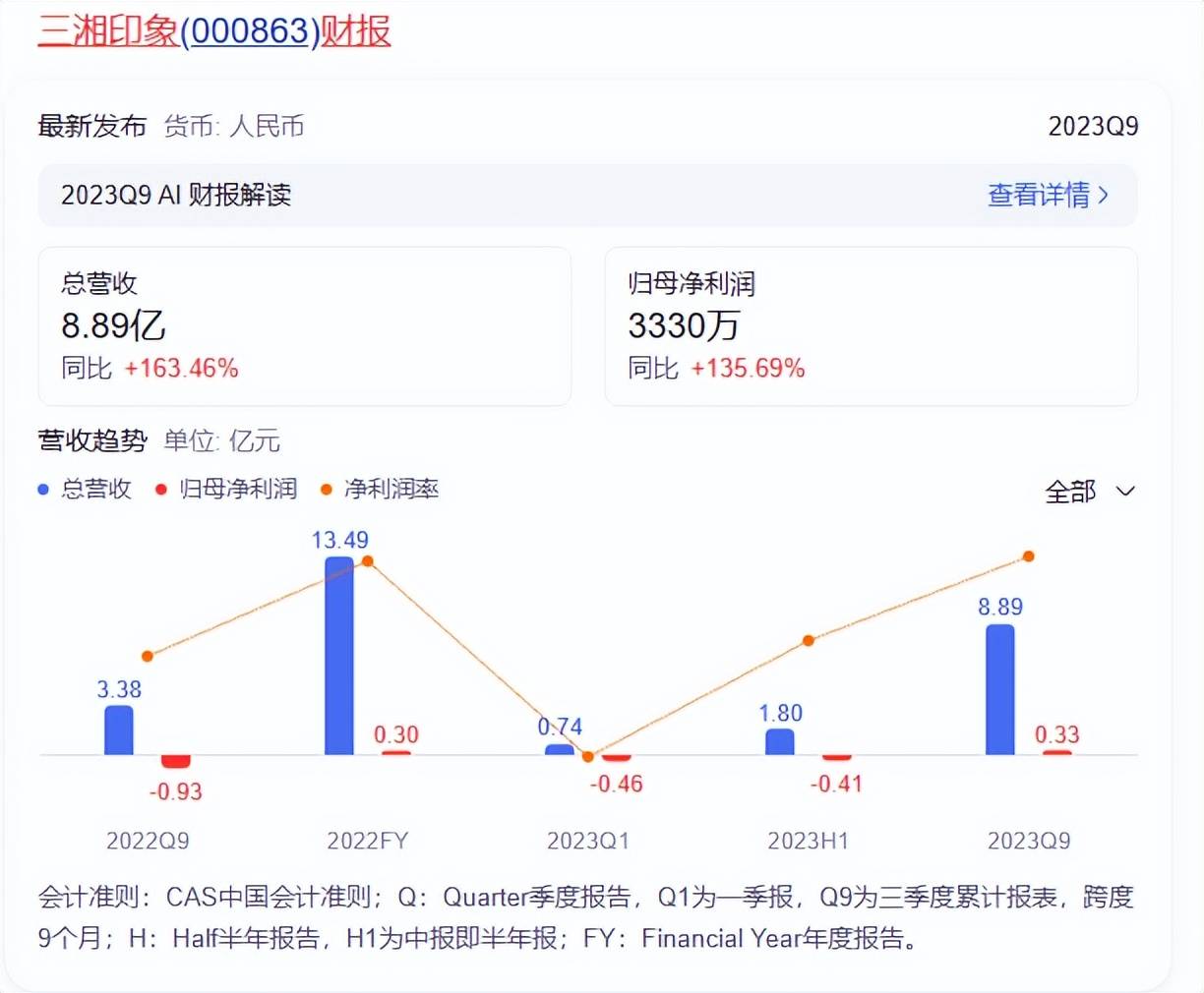This screenshot has height=993, width=1204.
Task: Click the 2022FY revenue bar 13.49
Action: coord(339,656)
